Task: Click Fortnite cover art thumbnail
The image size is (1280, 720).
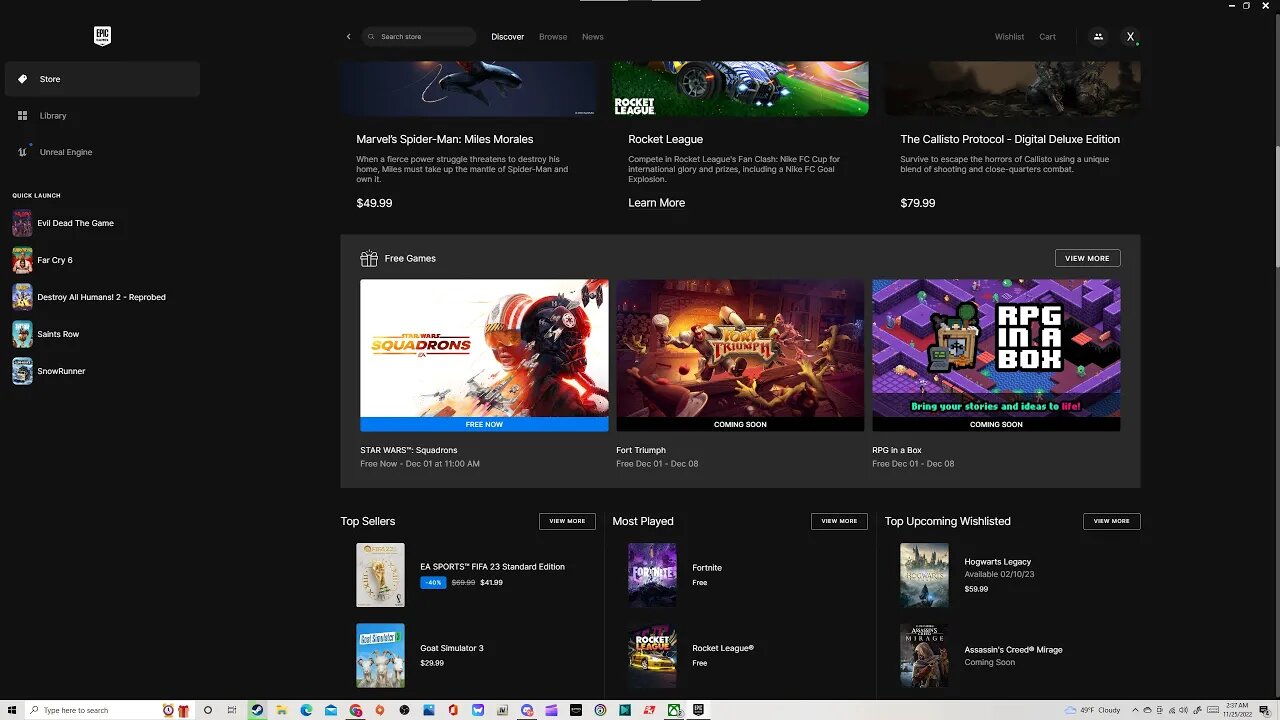Action: coord(652,575)
